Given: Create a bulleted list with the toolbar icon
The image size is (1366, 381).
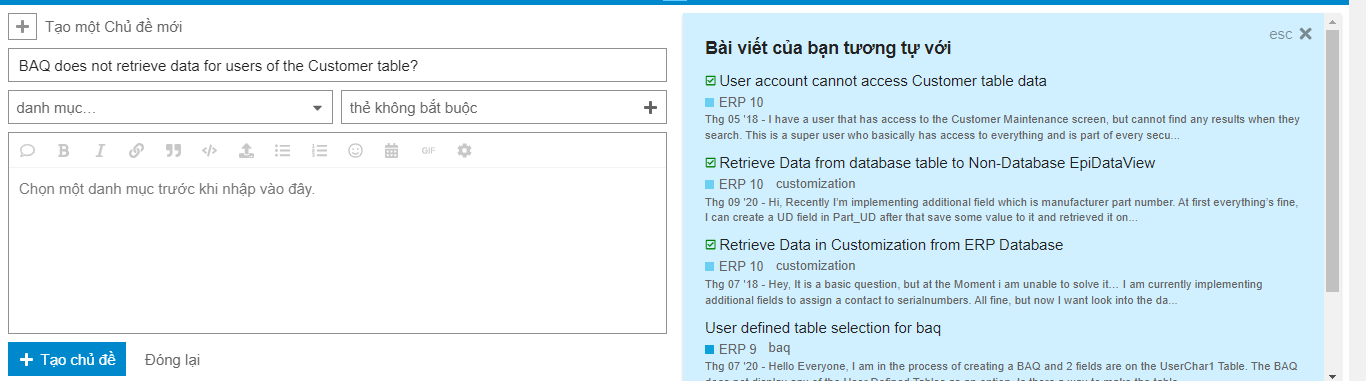Looking at the screenshot, I should pyautogui.click(x=283, y=151).
